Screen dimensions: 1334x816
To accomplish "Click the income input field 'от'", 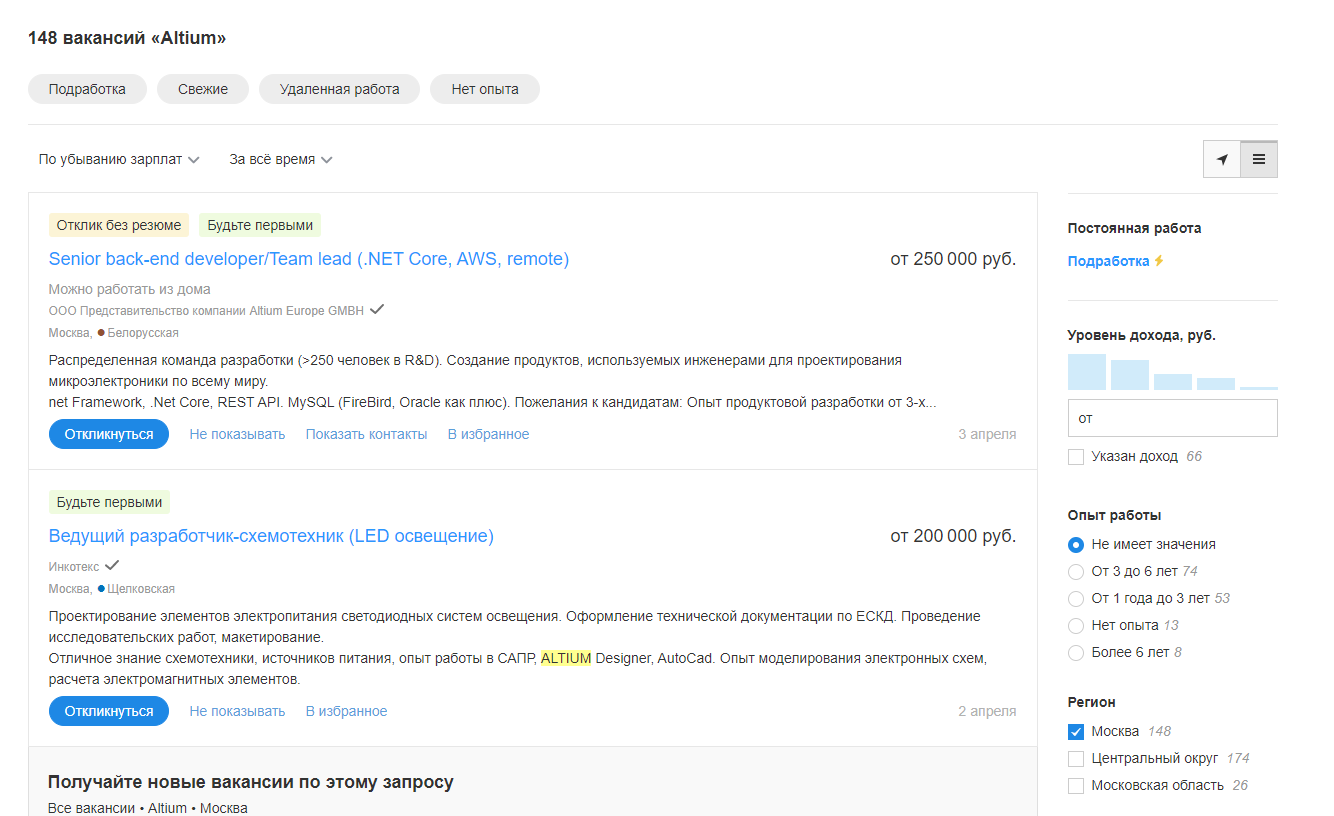I will pos(1172,418).
